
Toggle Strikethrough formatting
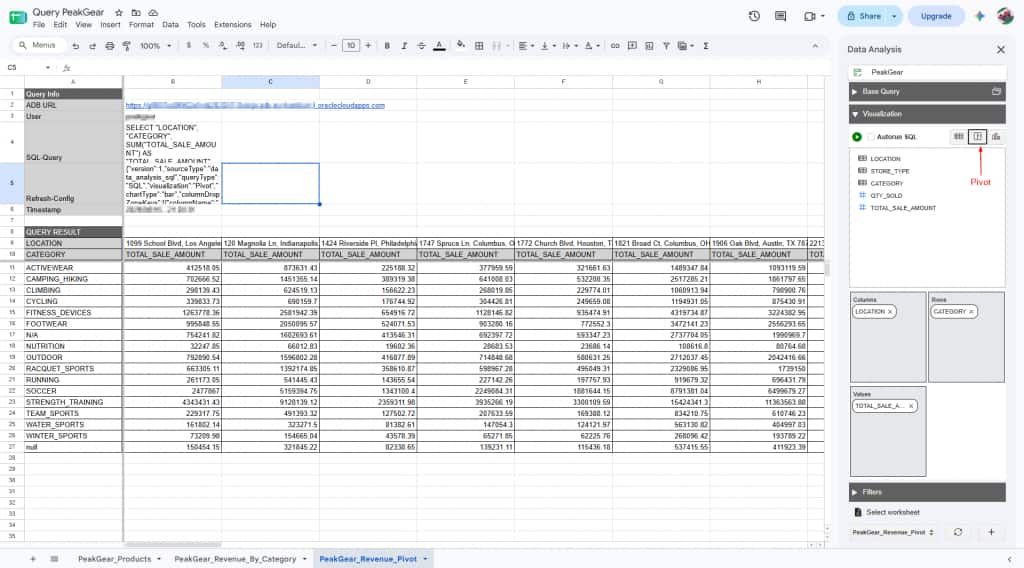click(421, 46)
